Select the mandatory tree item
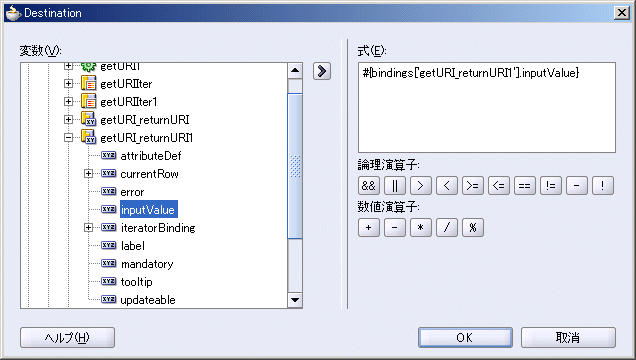Image resolution: width=636 pixels, height=360 pixels. (x=147, y=264)
